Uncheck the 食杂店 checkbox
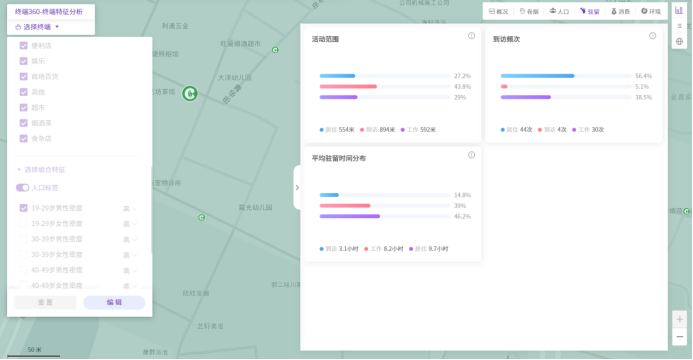This screenshot has width=693, height=360. pos(23,138)
